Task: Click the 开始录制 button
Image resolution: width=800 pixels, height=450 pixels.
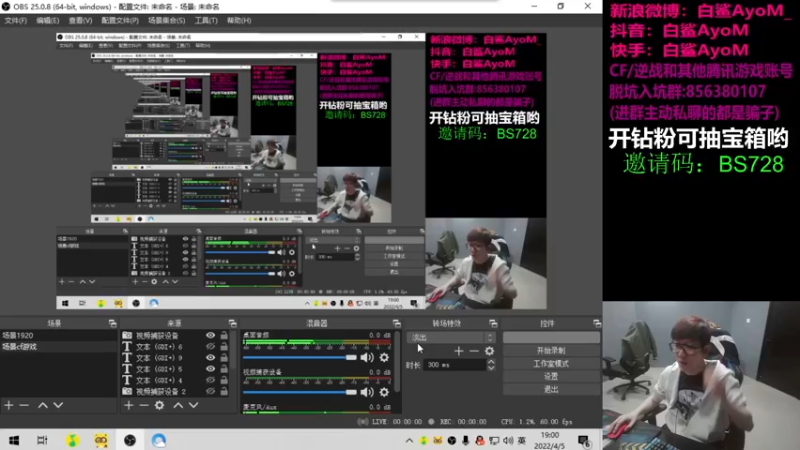Action: (551, 351)
